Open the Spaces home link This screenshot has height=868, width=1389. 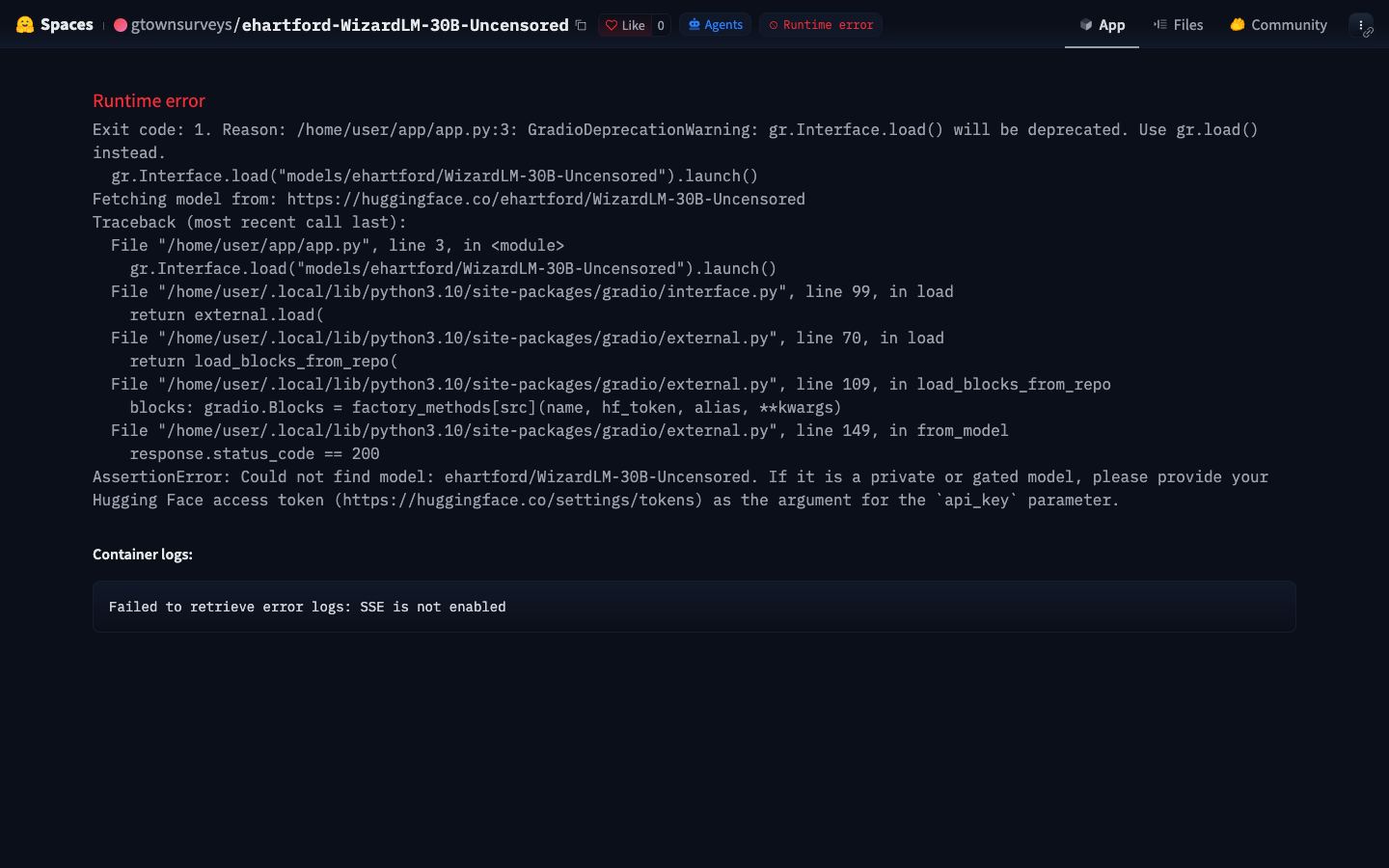[x=67, y=25]
